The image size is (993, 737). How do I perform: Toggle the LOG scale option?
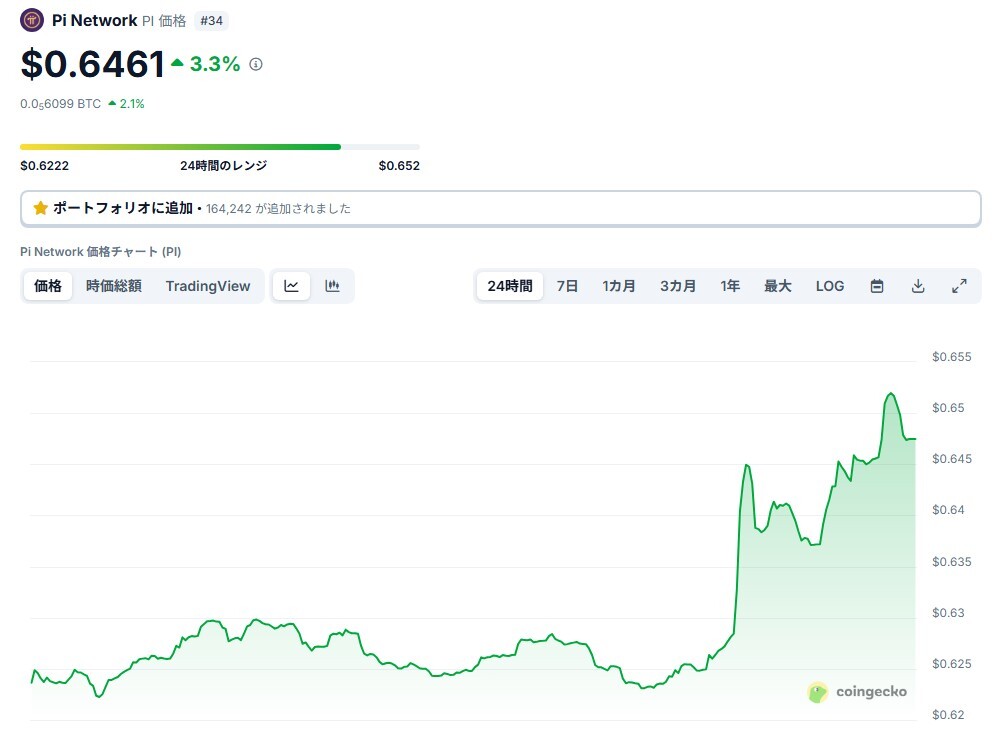tap(830, 286)
